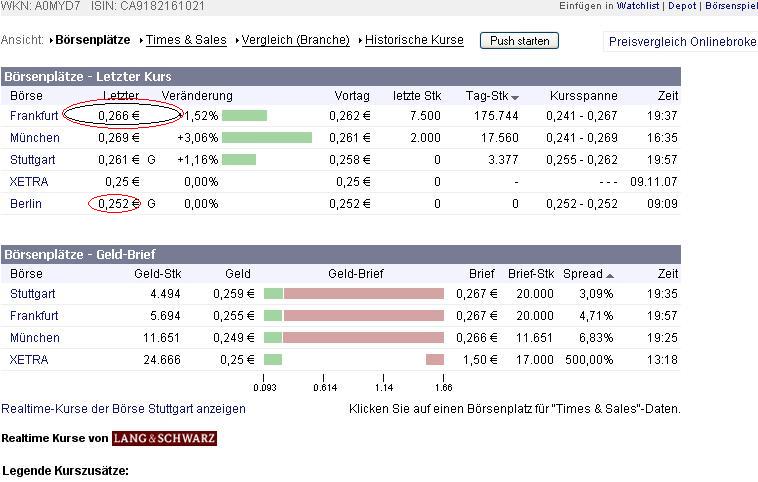
Task: Select XETRA date 09.11.07
Action: pyautogui.click(x=654, y=182)
